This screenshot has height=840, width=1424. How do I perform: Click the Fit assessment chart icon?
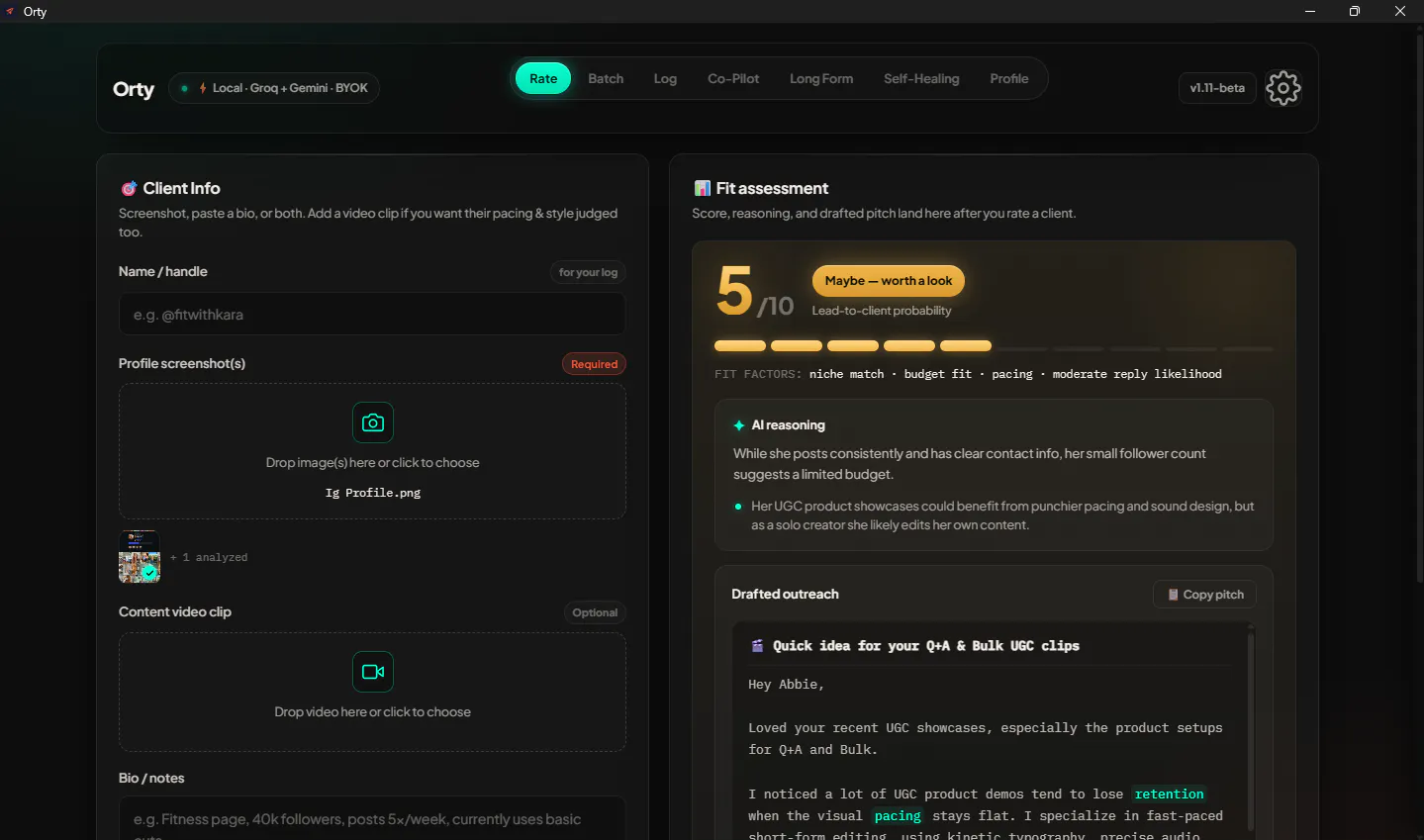[x=703, y=188]
